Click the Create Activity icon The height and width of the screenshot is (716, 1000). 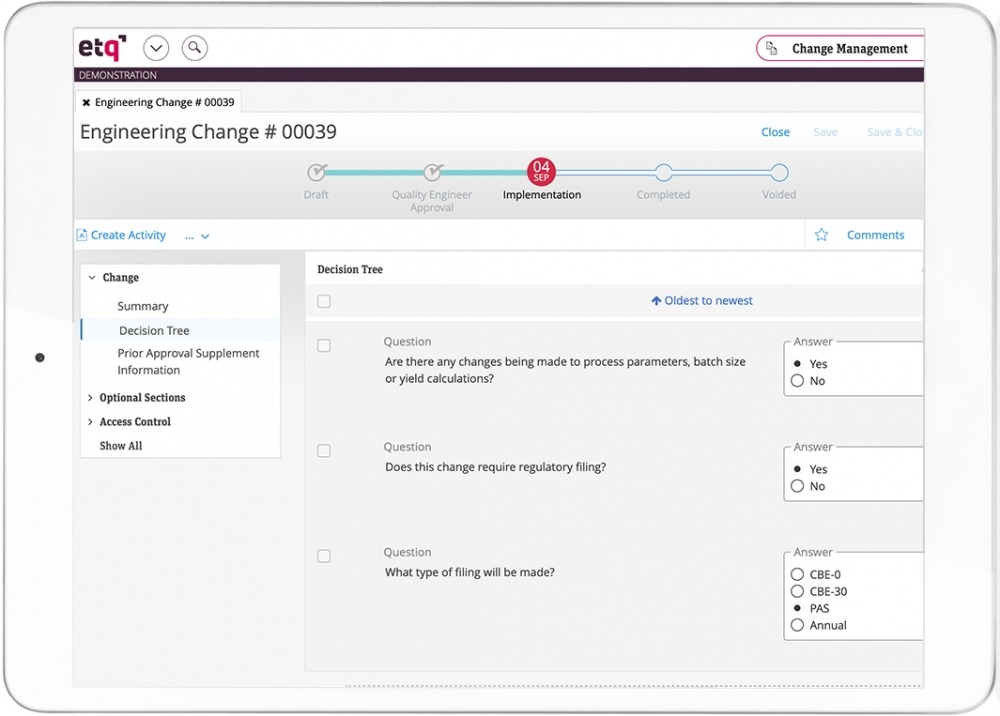point(81,234)
